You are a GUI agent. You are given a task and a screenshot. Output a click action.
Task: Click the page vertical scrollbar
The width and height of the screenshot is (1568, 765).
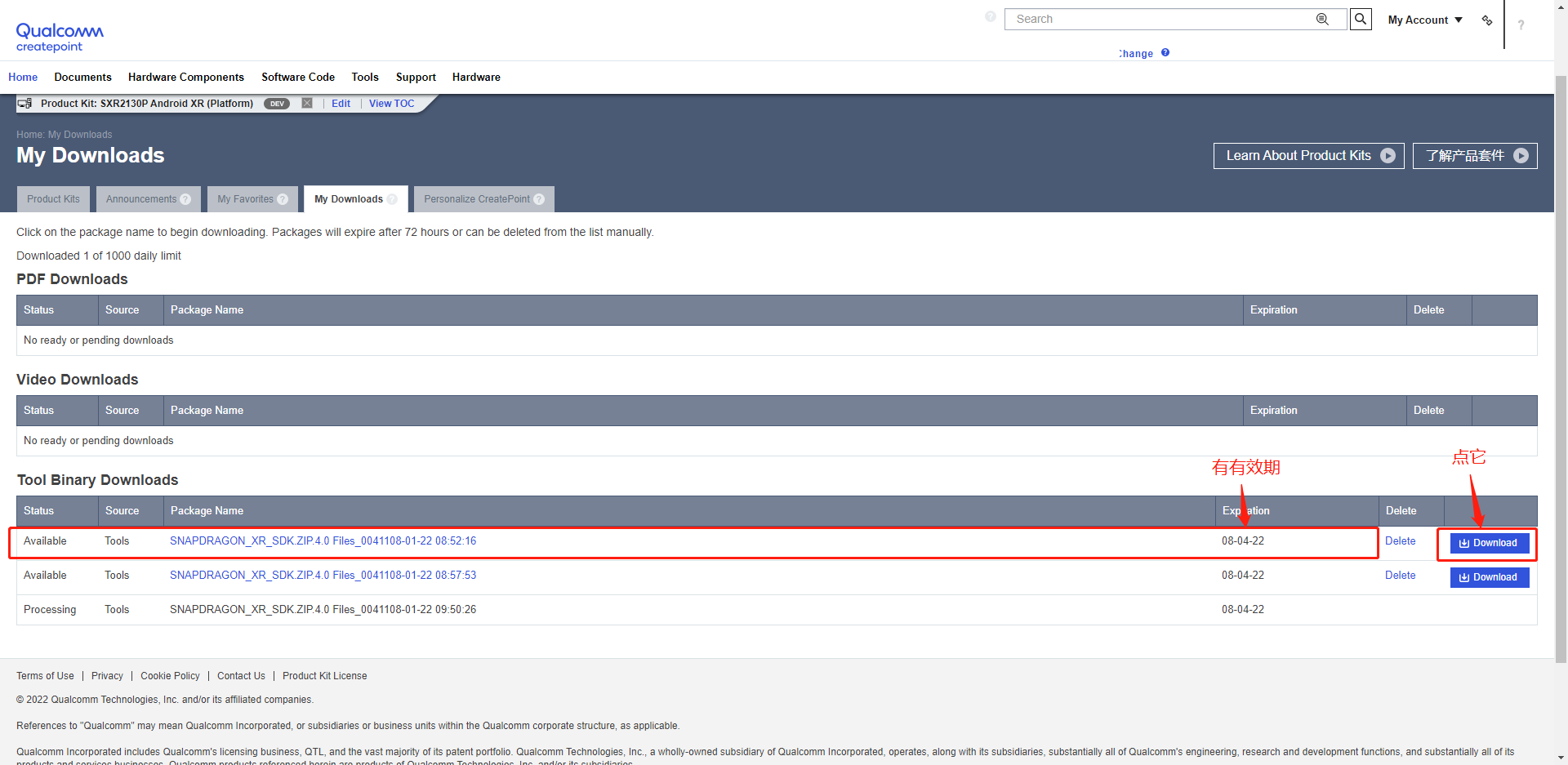1561,367
